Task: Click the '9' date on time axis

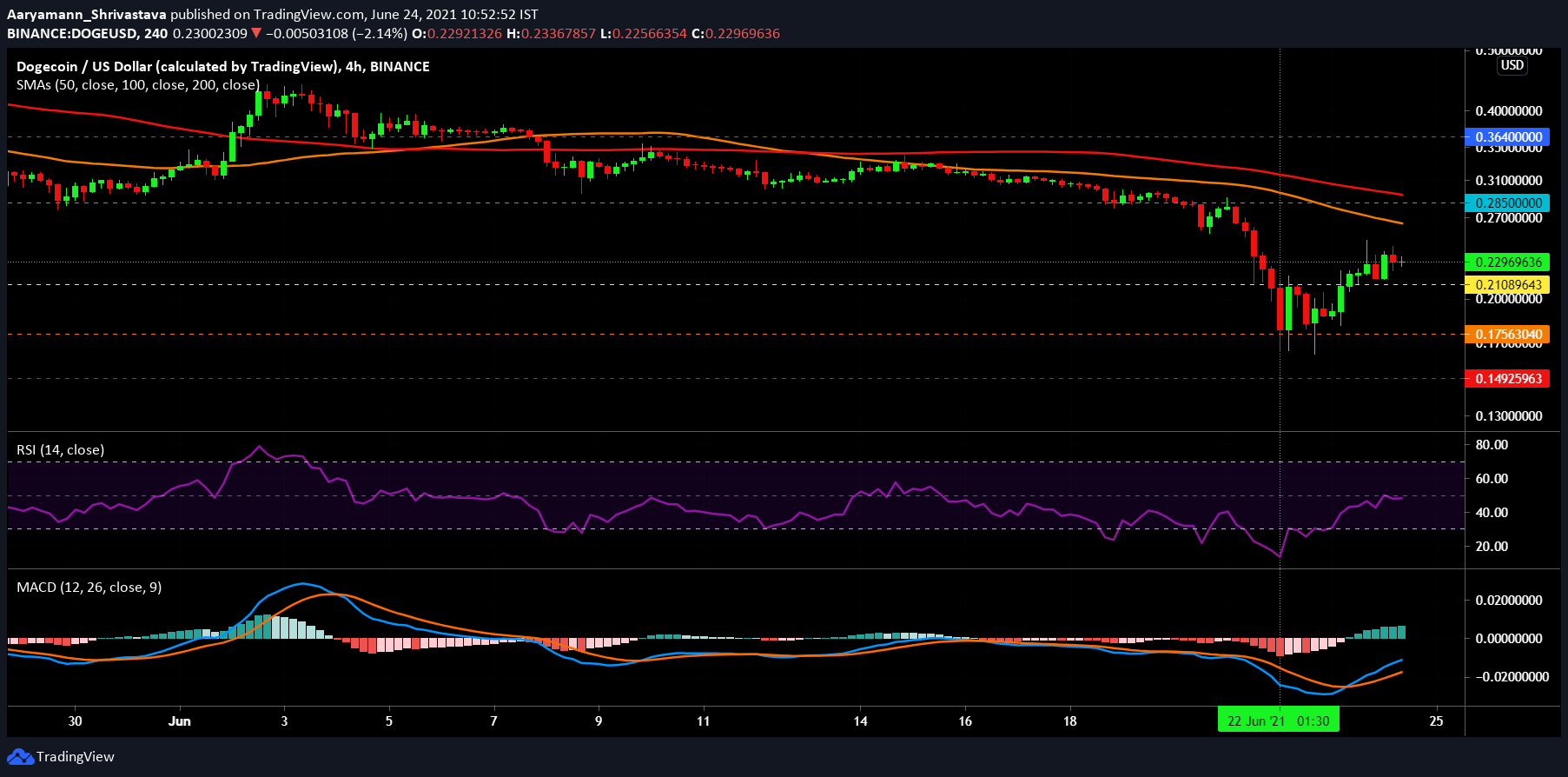Action: click(599, 721)
